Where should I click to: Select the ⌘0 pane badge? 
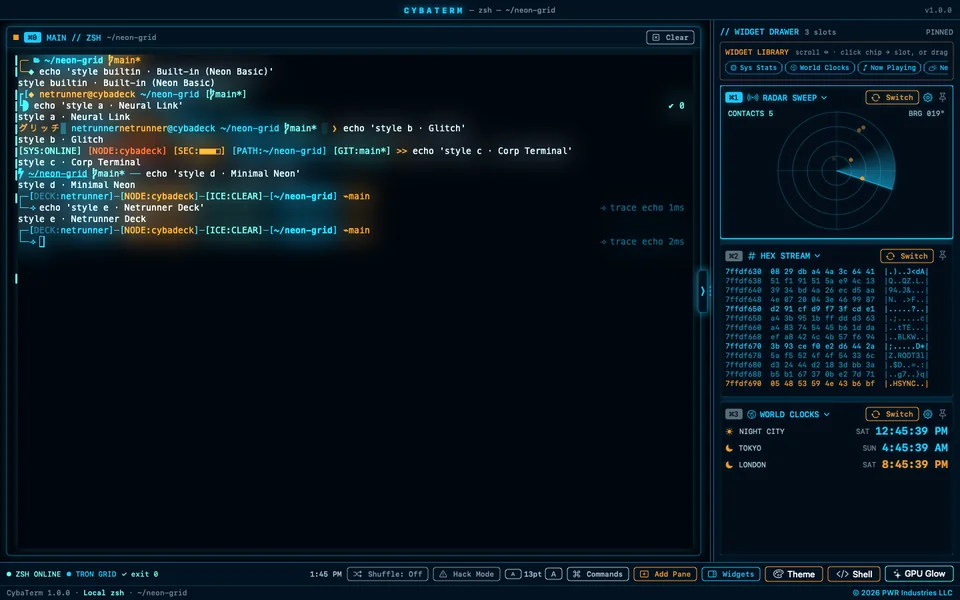click(32, 37)
